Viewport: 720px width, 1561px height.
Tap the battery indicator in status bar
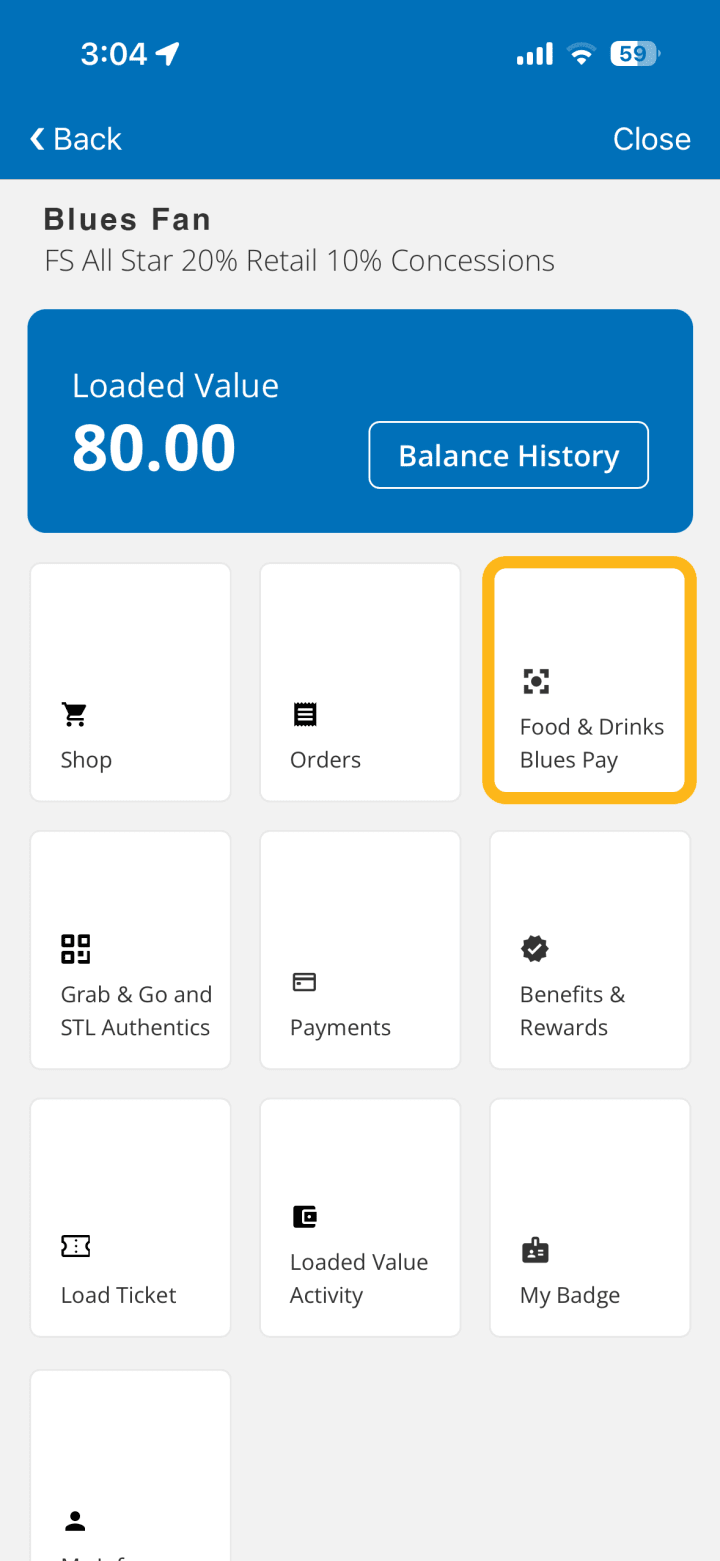pos(635,54)
